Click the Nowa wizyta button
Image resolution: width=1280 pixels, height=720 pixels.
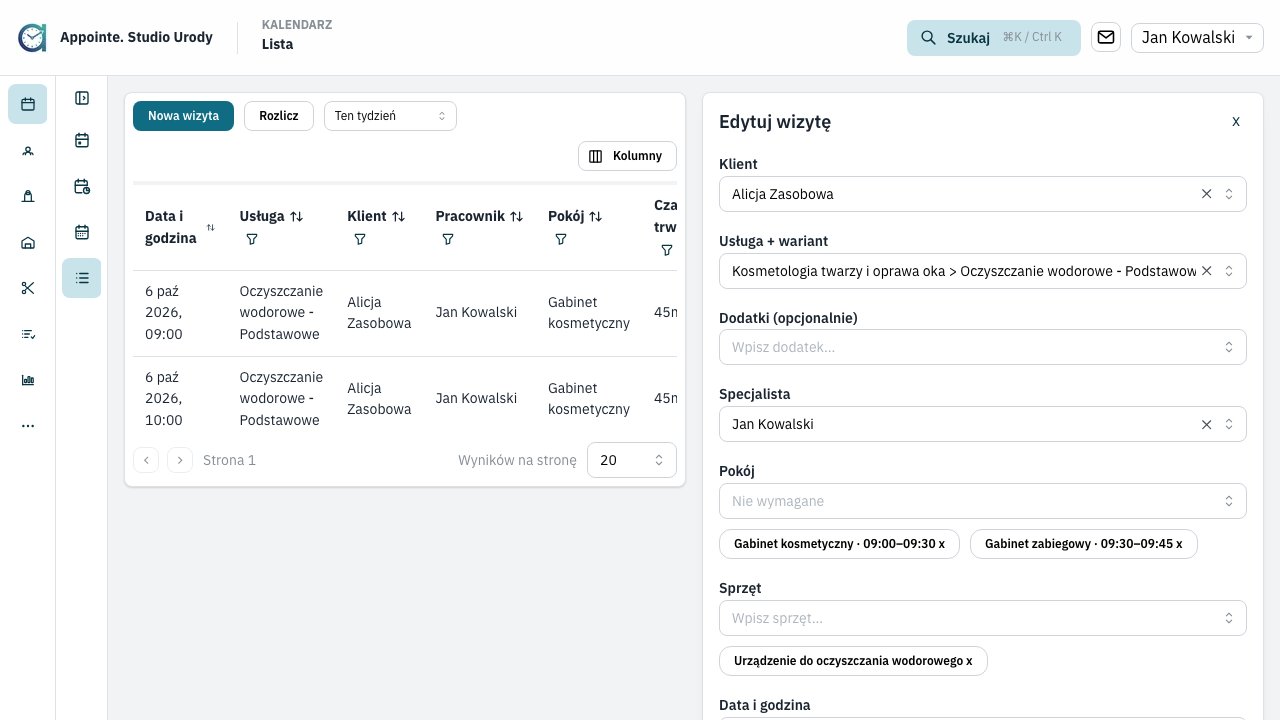(183, 116)
